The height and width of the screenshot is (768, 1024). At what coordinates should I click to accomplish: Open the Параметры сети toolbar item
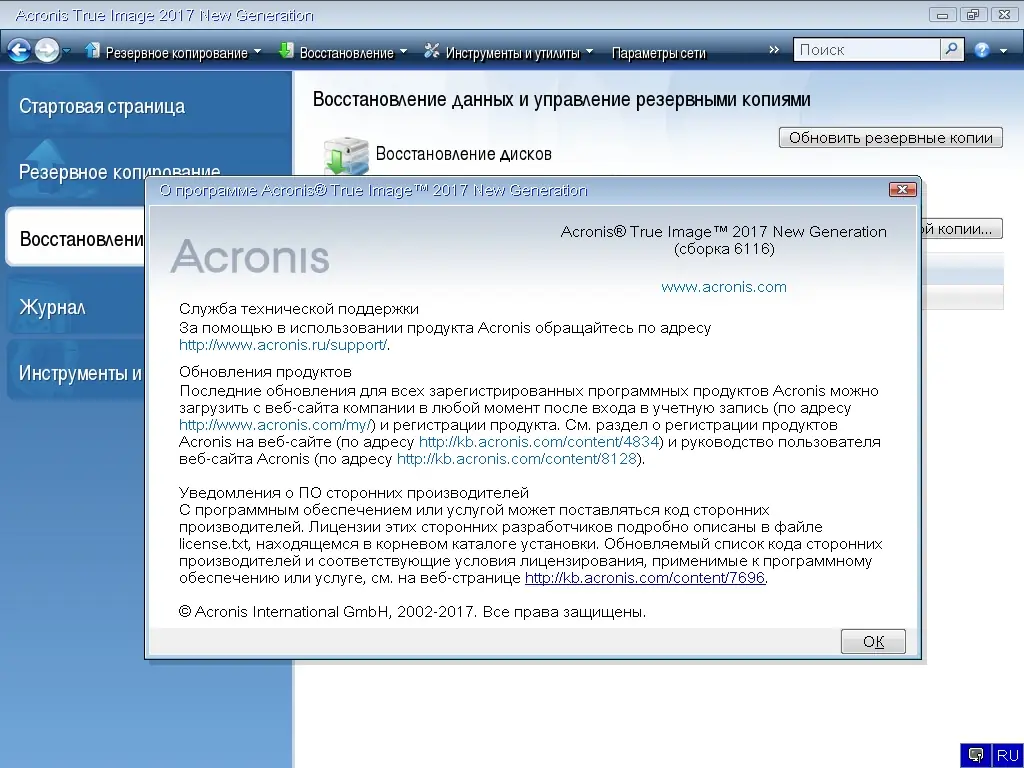pyautogui.click(x=658, y=53)
